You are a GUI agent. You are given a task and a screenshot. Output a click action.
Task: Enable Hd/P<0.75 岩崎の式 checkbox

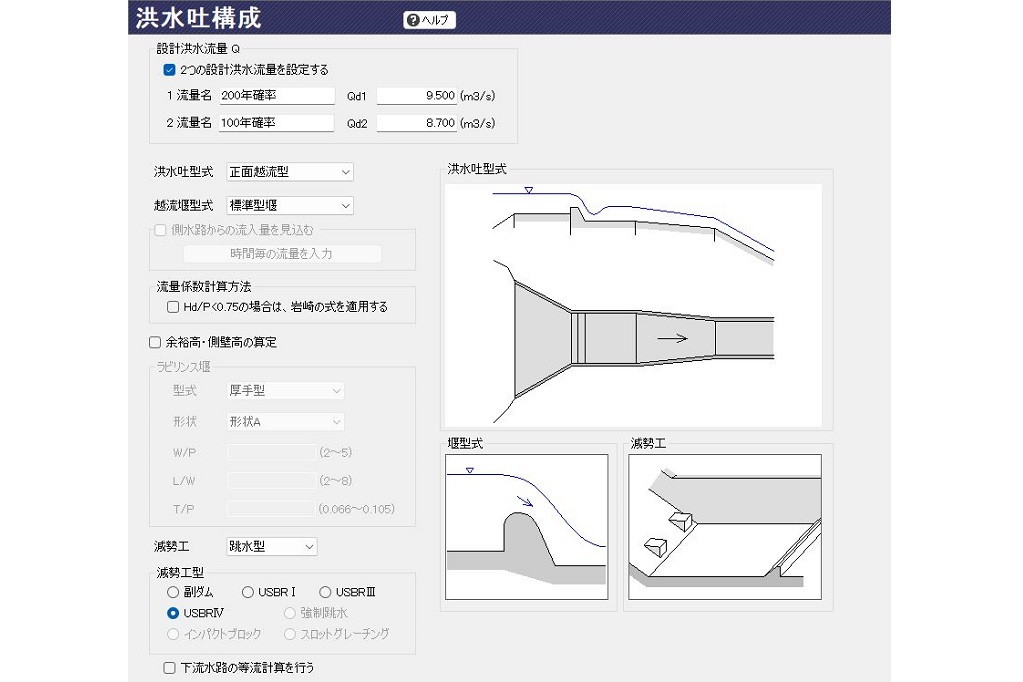(x=173, y=307)
